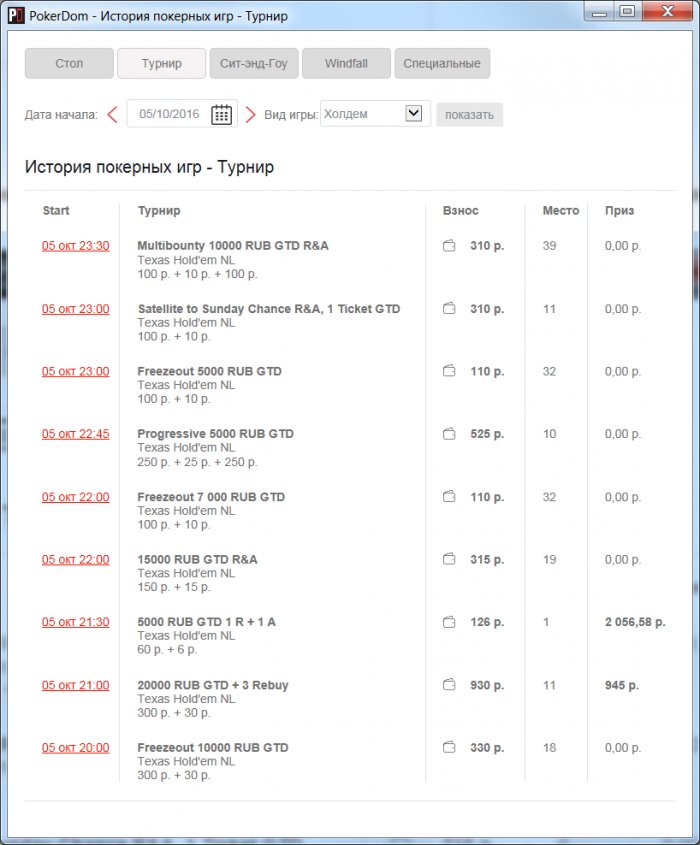Click wallet icon in Multibounty 10000 row
The image size is (700, 845).
(449, 246)
